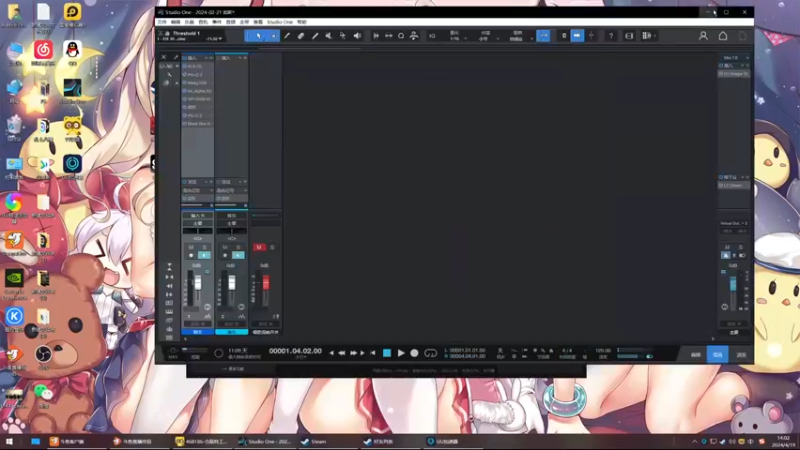This screenshot has width=800, height=450.
Task: Open the user account icon
Action: (x=703, y=36)
